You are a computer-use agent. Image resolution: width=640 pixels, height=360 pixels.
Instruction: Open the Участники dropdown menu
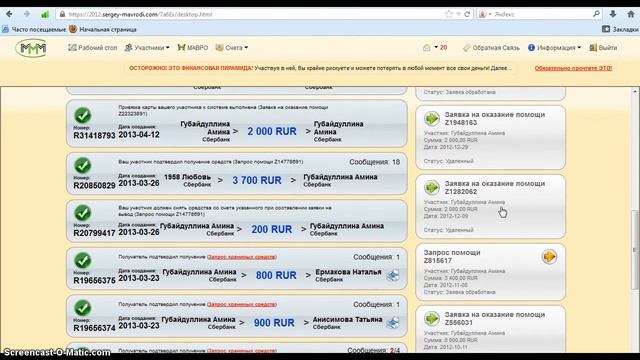tap(147, 48)
